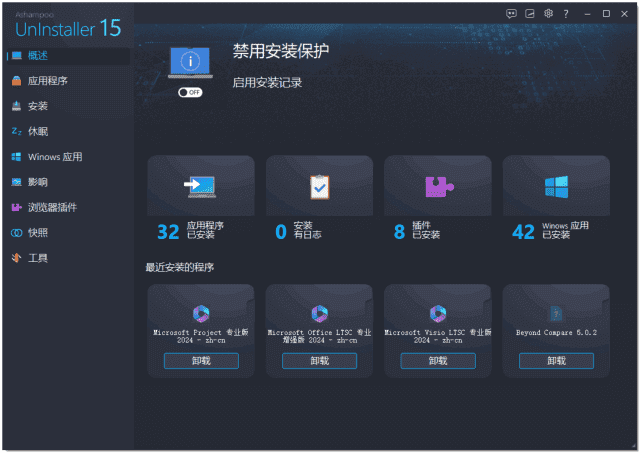Open 应用程序 in the sidebar
The width and height of the screenshot is (640, 453).
[47, 80]
